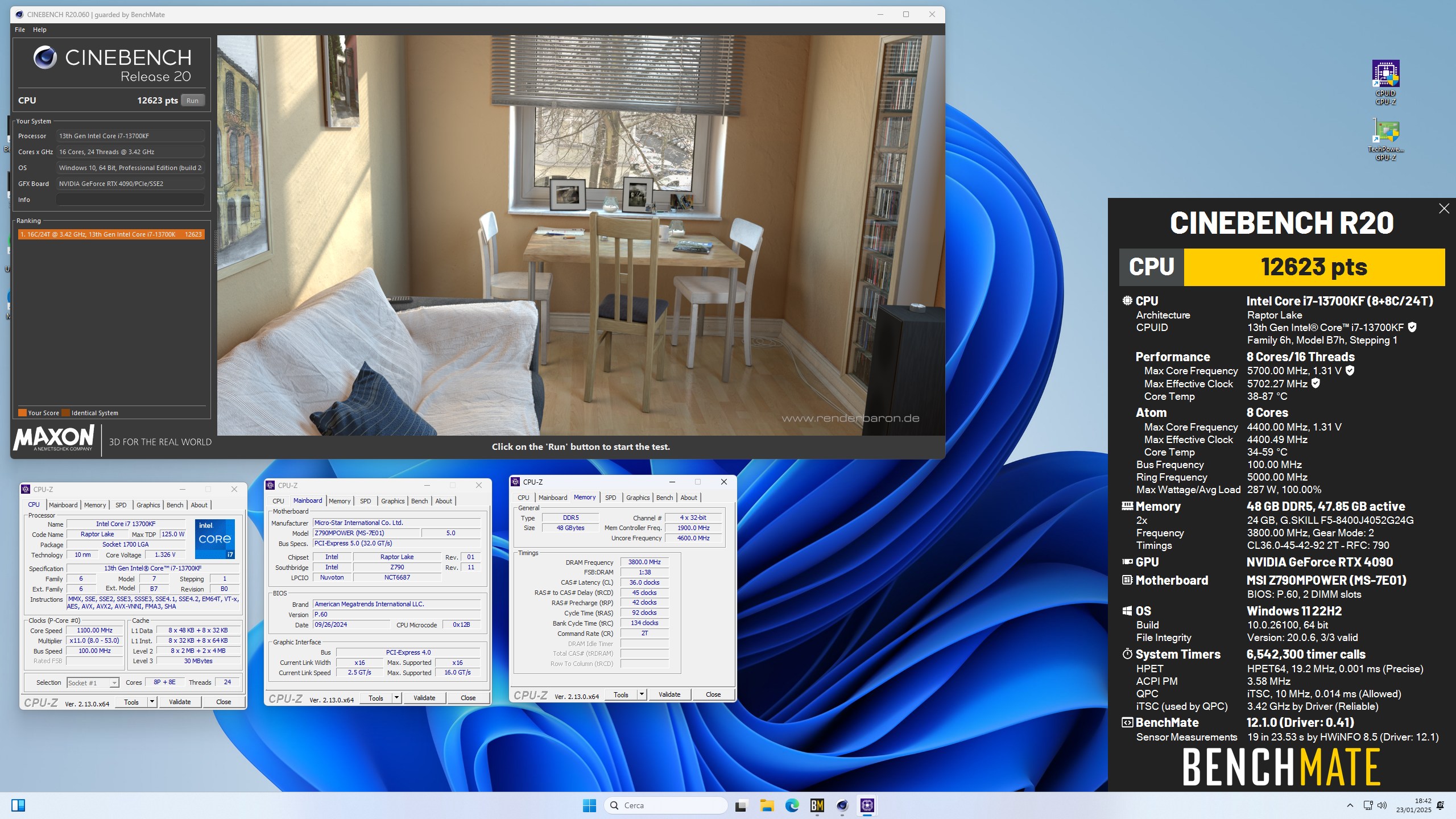Viewport: 1456px width, 819px height.
Task: Launch Microsoft Edge from the taskbar
Action: (x=792, y=805)
